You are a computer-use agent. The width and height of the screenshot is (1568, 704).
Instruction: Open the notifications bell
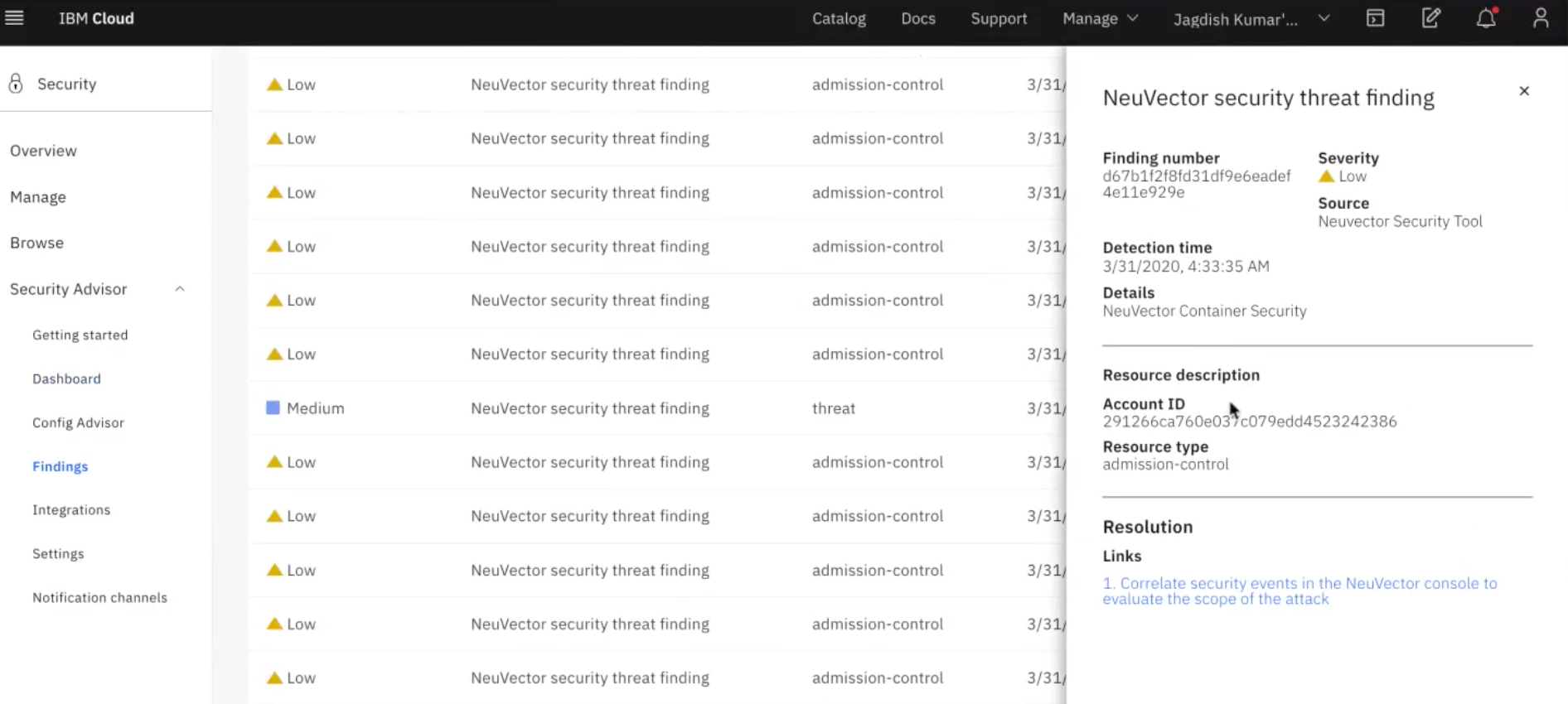(x=1486, y=18)
